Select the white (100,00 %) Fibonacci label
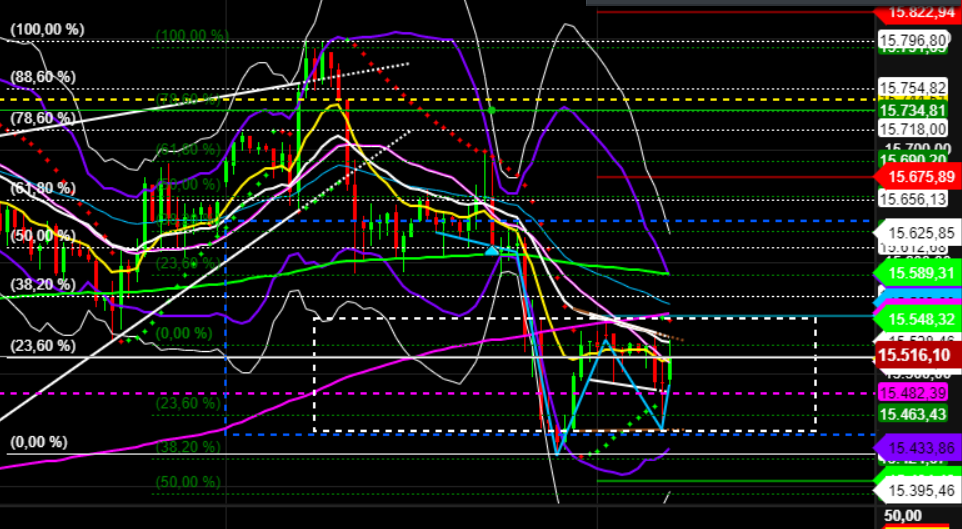962x529 pixels. coord(47,29)
